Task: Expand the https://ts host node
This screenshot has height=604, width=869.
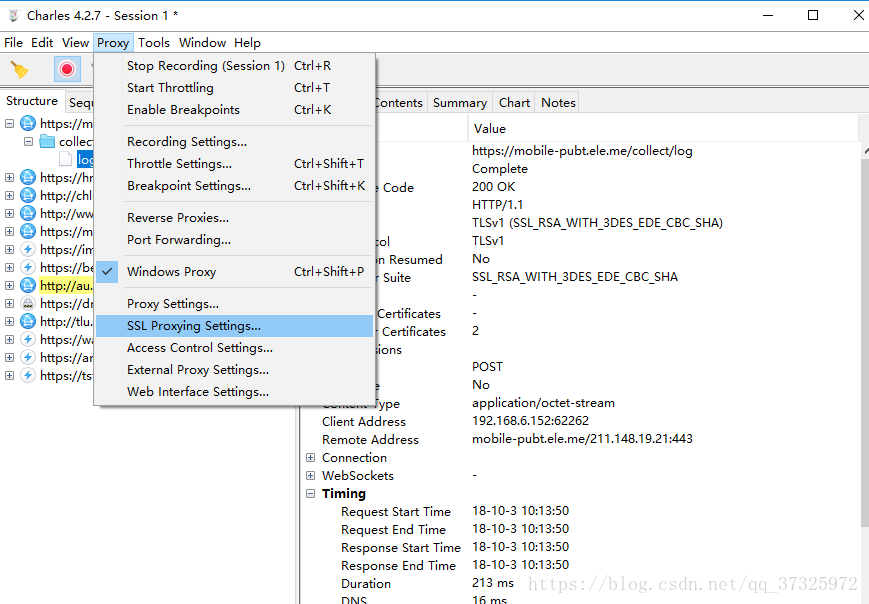Action: (9, 375)
